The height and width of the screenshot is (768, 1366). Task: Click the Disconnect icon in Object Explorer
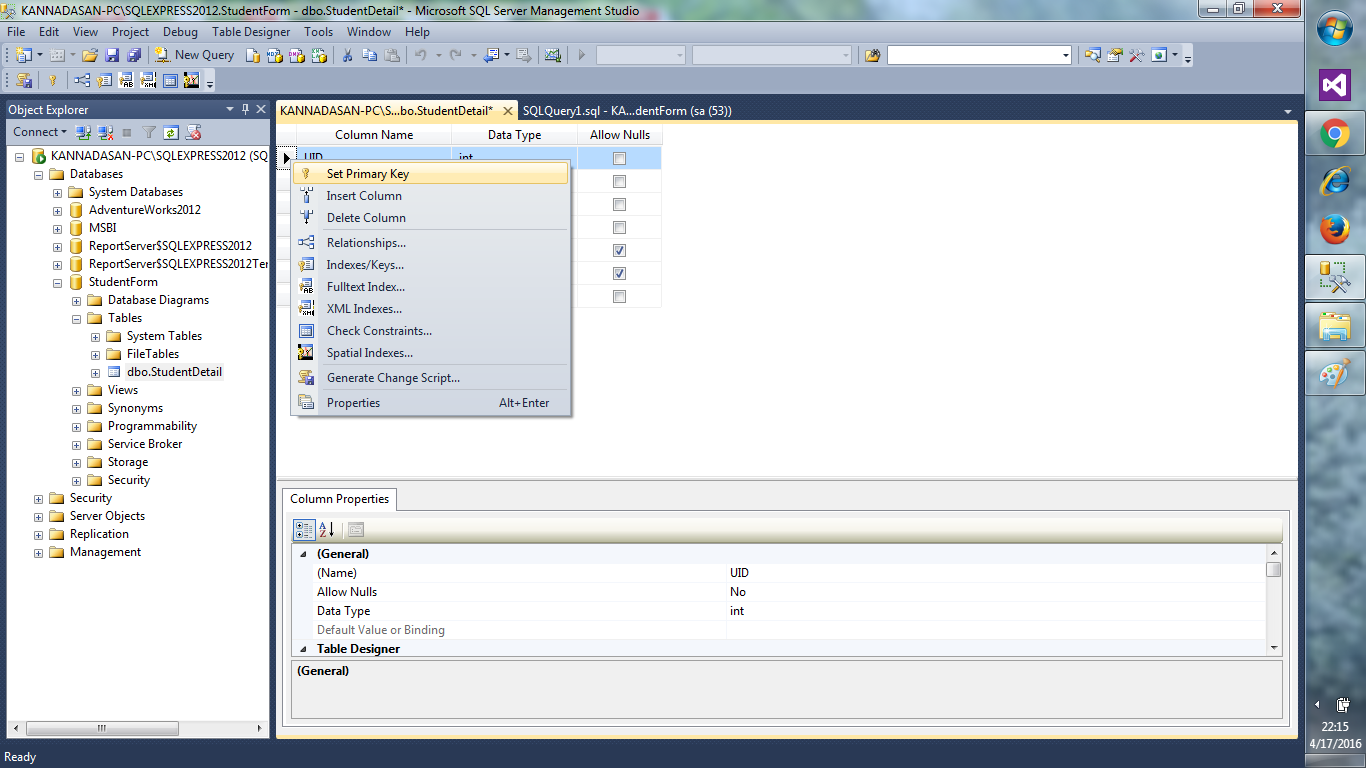tap(103, 131)
